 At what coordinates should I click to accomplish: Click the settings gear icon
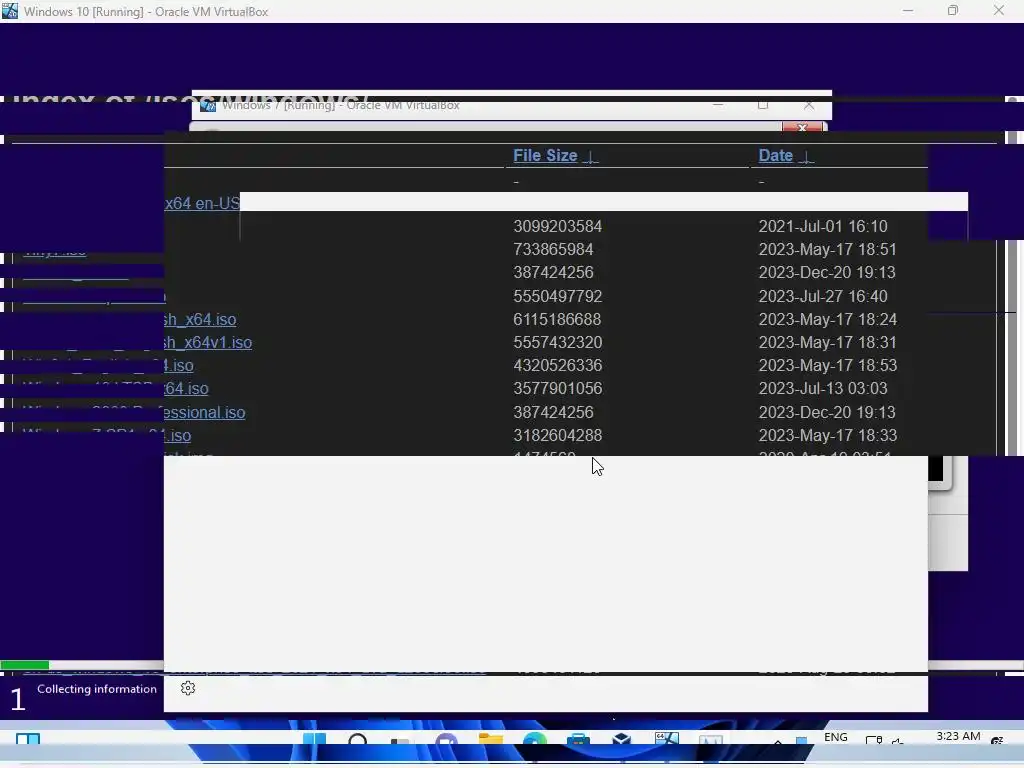pos(188,688)
